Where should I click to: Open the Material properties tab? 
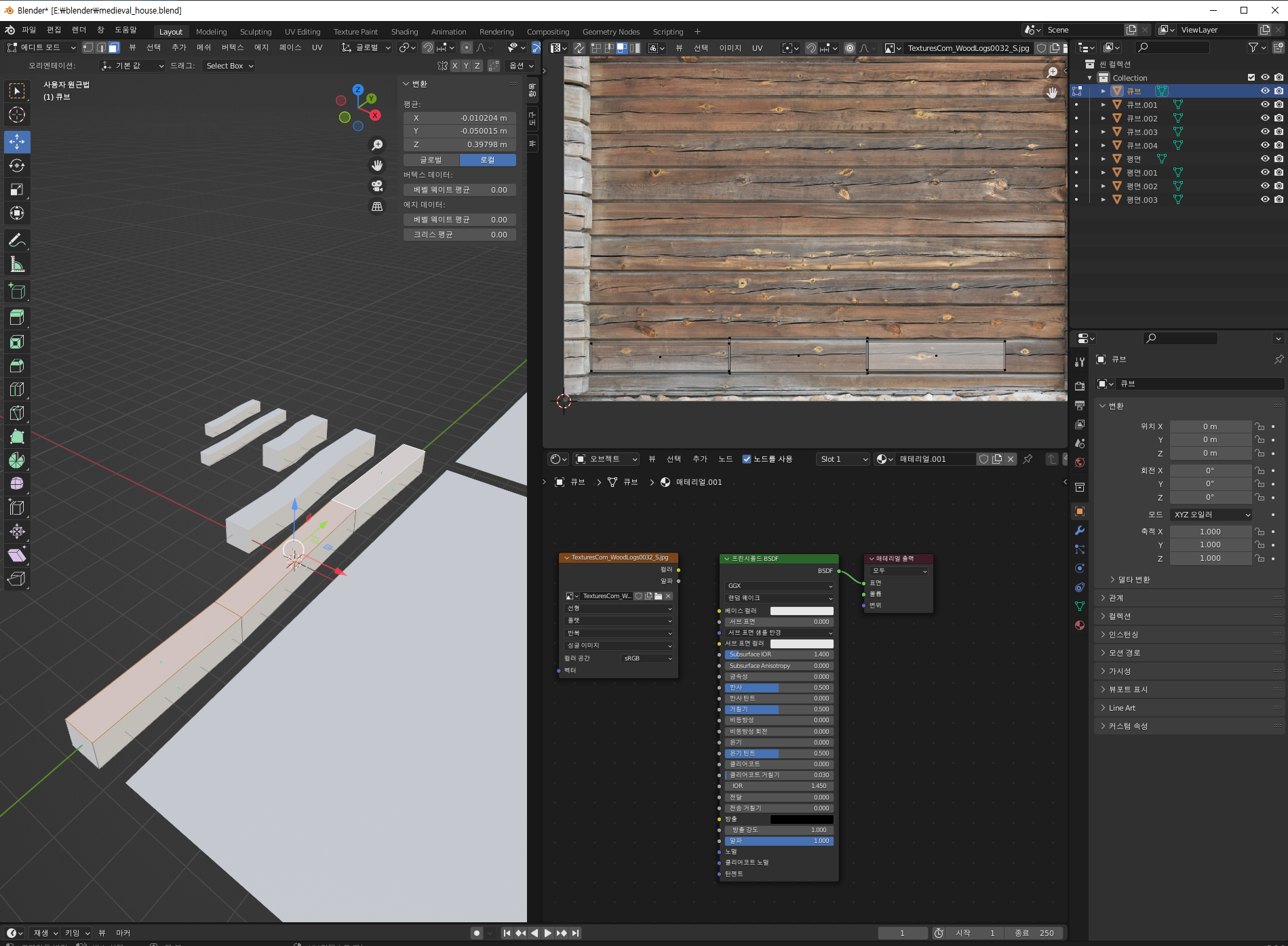pyautogui.click(x=1080, y=625)
